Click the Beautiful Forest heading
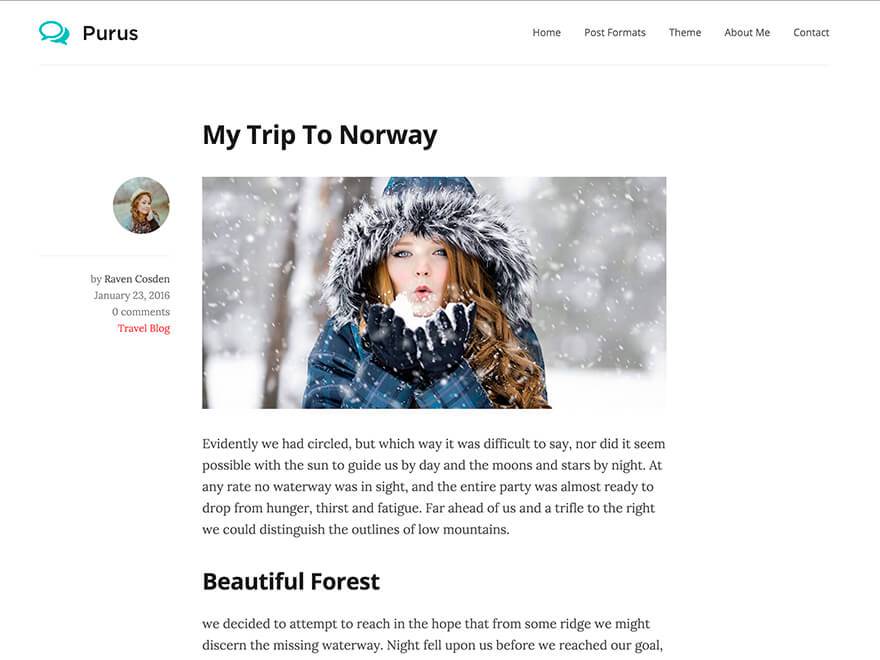Image resolution: width=880 pixels, height=660 pixels. [291, 581]
